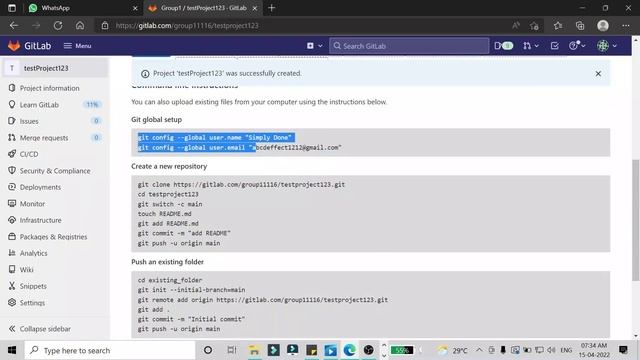Close the GitLab testProject123 tab

255,8
